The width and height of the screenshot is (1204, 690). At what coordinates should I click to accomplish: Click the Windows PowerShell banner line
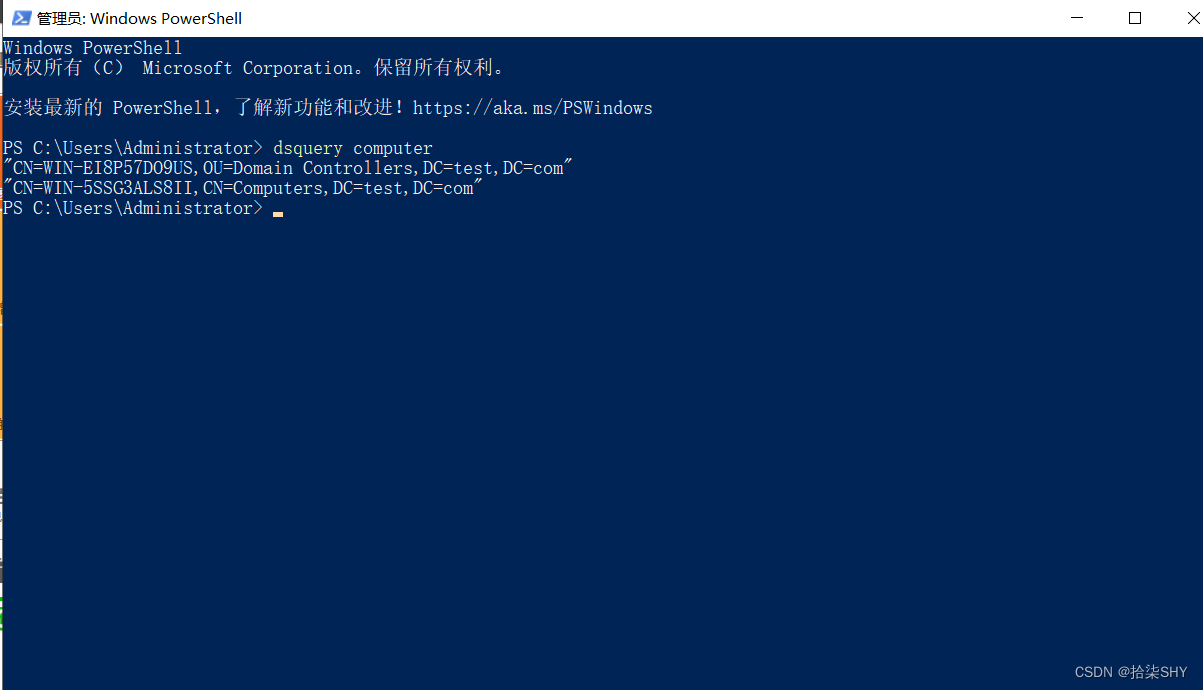coord(92,48)
